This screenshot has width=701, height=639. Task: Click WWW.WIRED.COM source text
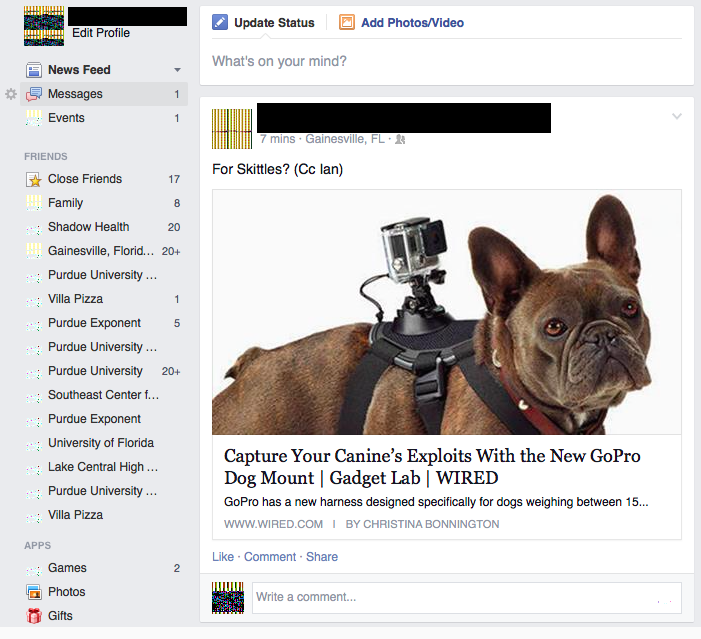pyautogui.click(x=274, y=524)
